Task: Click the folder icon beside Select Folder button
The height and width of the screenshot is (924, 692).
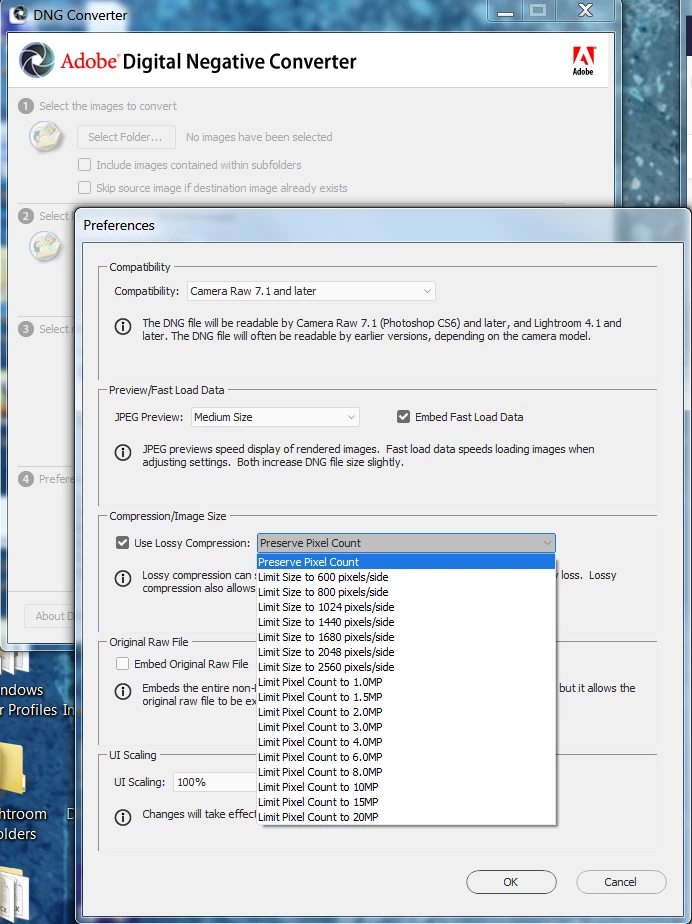Action: point(46,137)
